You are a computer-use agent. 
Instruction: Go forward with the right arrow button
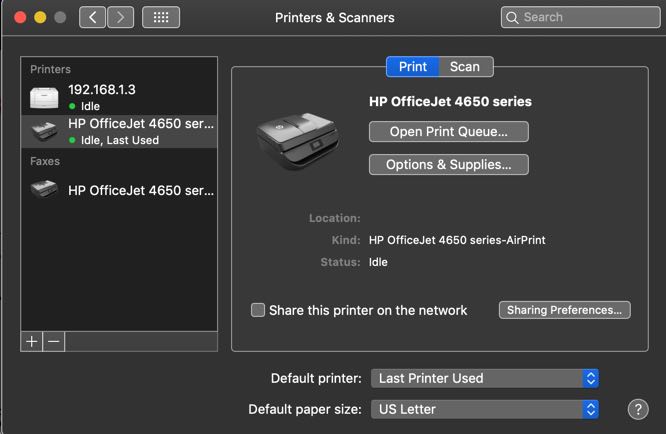pyautogui.click(x=121, y=17)
